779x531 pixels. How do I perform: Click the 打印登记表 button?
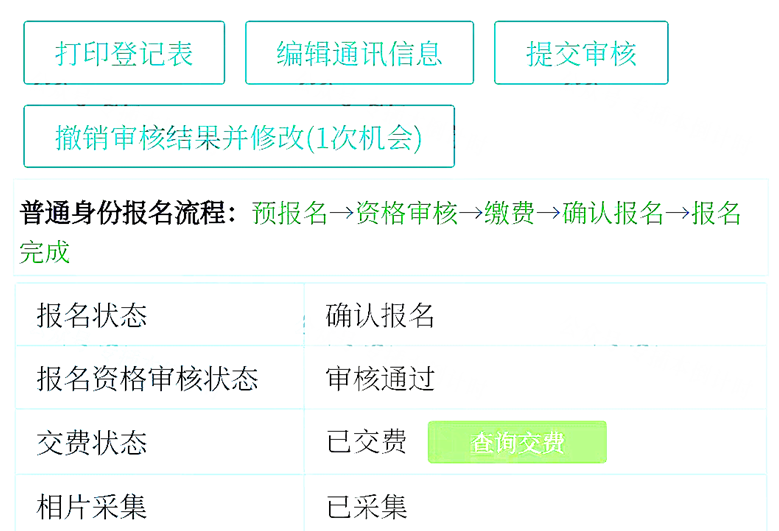coord(124,53)
